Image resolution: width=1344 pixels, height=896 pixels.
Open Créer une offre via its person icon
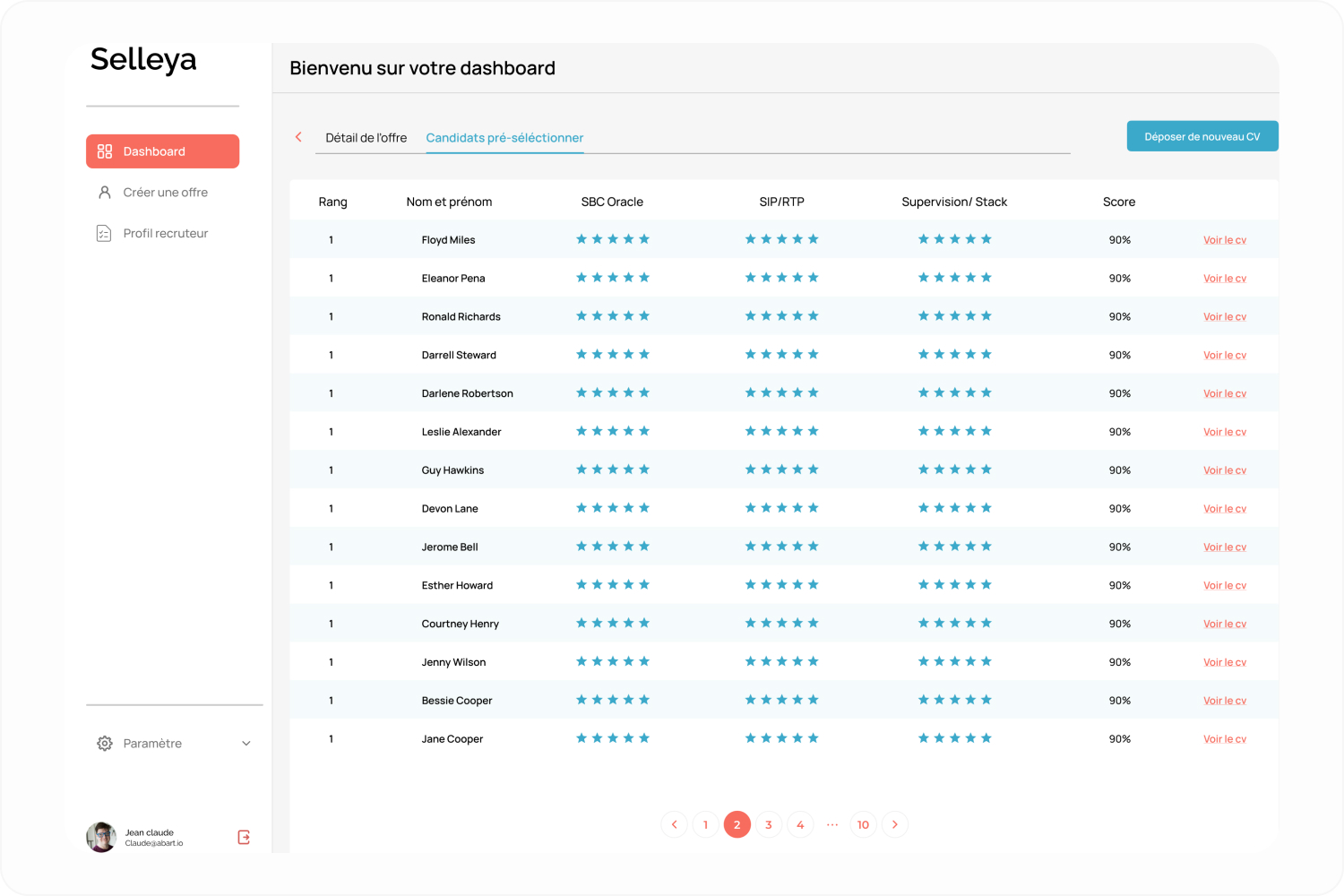103,192
